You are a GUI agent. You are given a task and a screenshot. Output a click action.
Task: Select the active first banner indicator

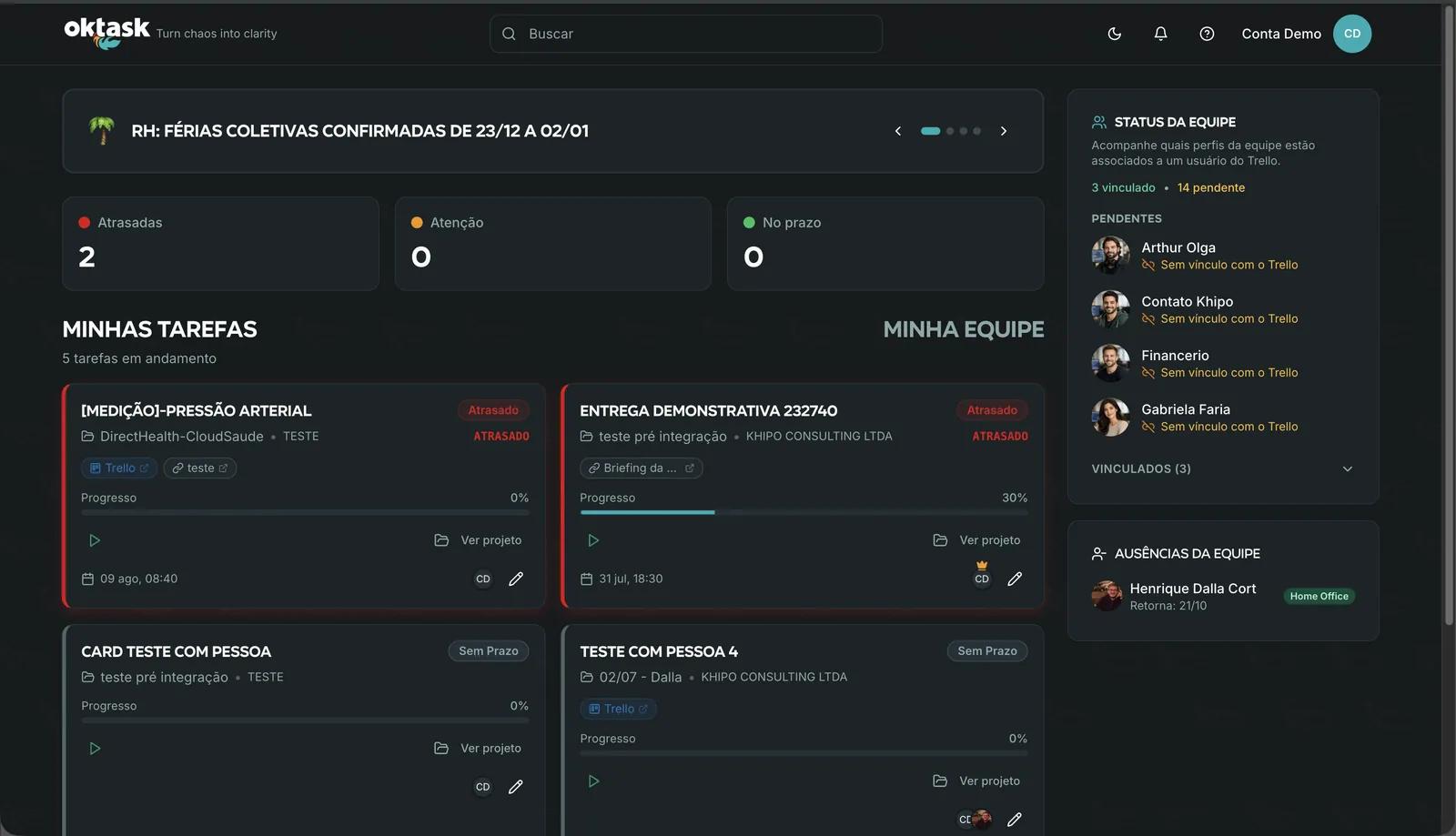tap(930, 131)
